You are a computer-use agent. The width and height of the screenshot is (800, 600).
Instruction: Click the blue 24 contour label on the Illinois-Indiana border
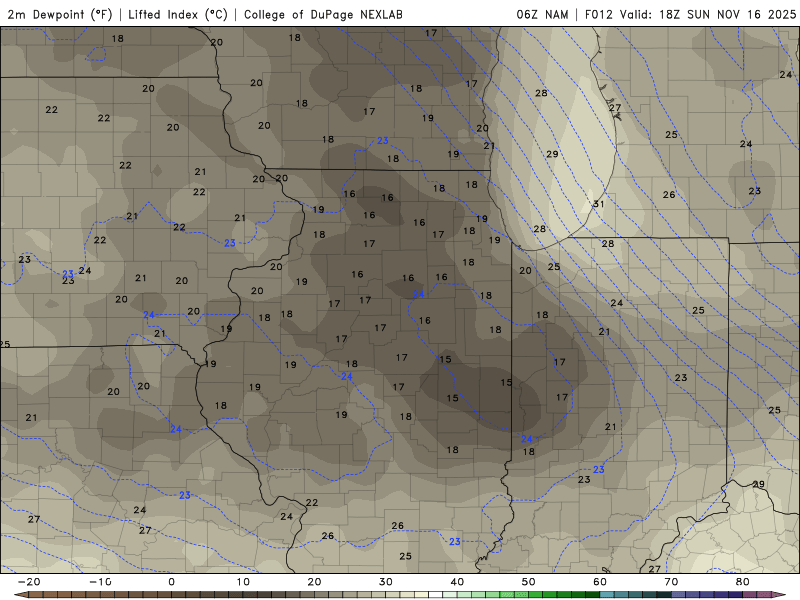[527, 439]
